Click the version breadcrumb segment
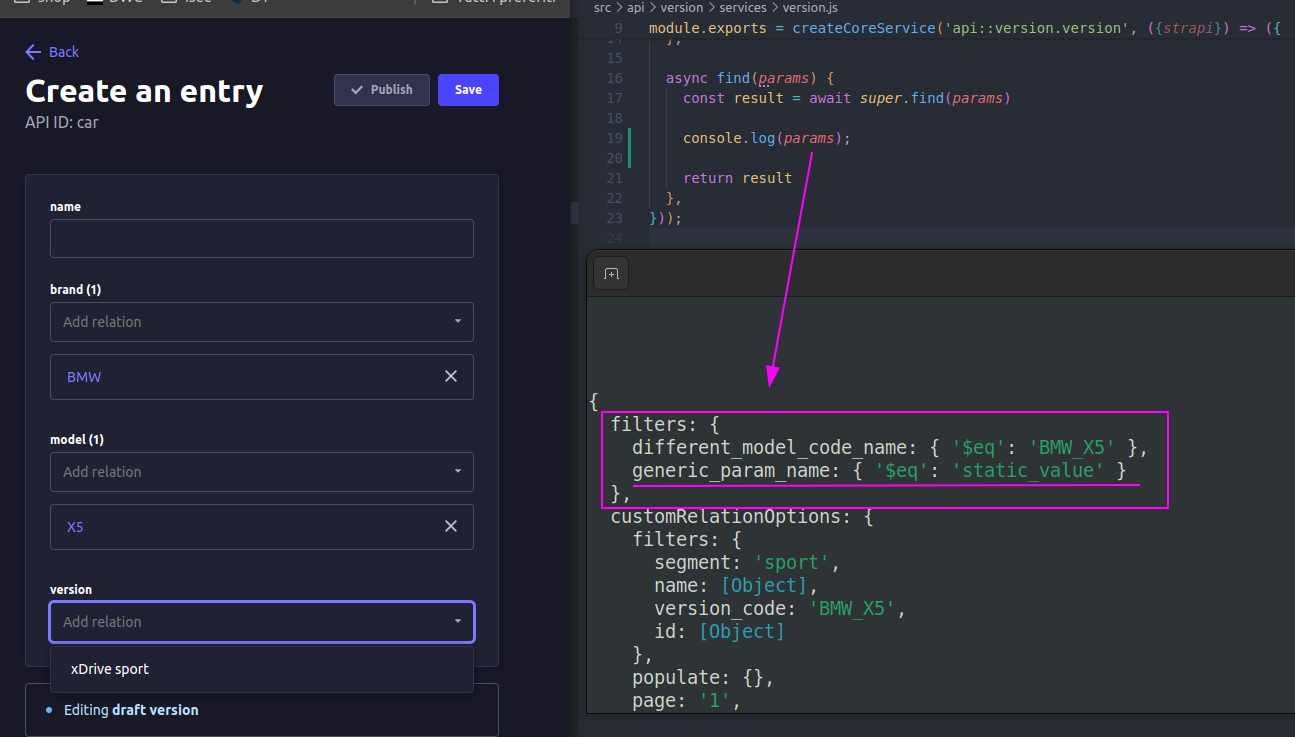This screenshot has width=1295, height=737. pyautogui.click(x=682, y=7)
